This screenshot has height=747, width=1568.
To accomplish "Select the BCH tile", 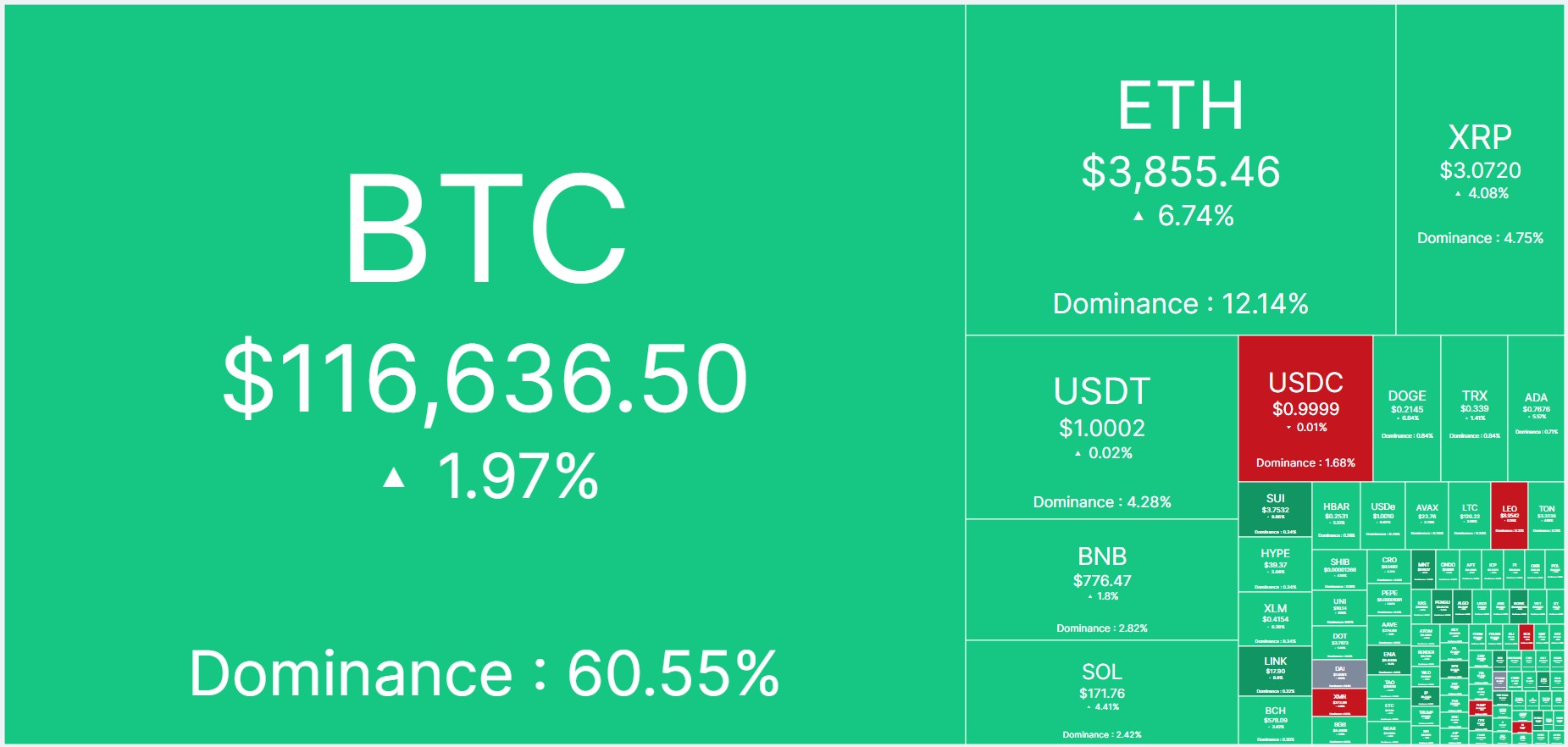I will pos(1275,720).
